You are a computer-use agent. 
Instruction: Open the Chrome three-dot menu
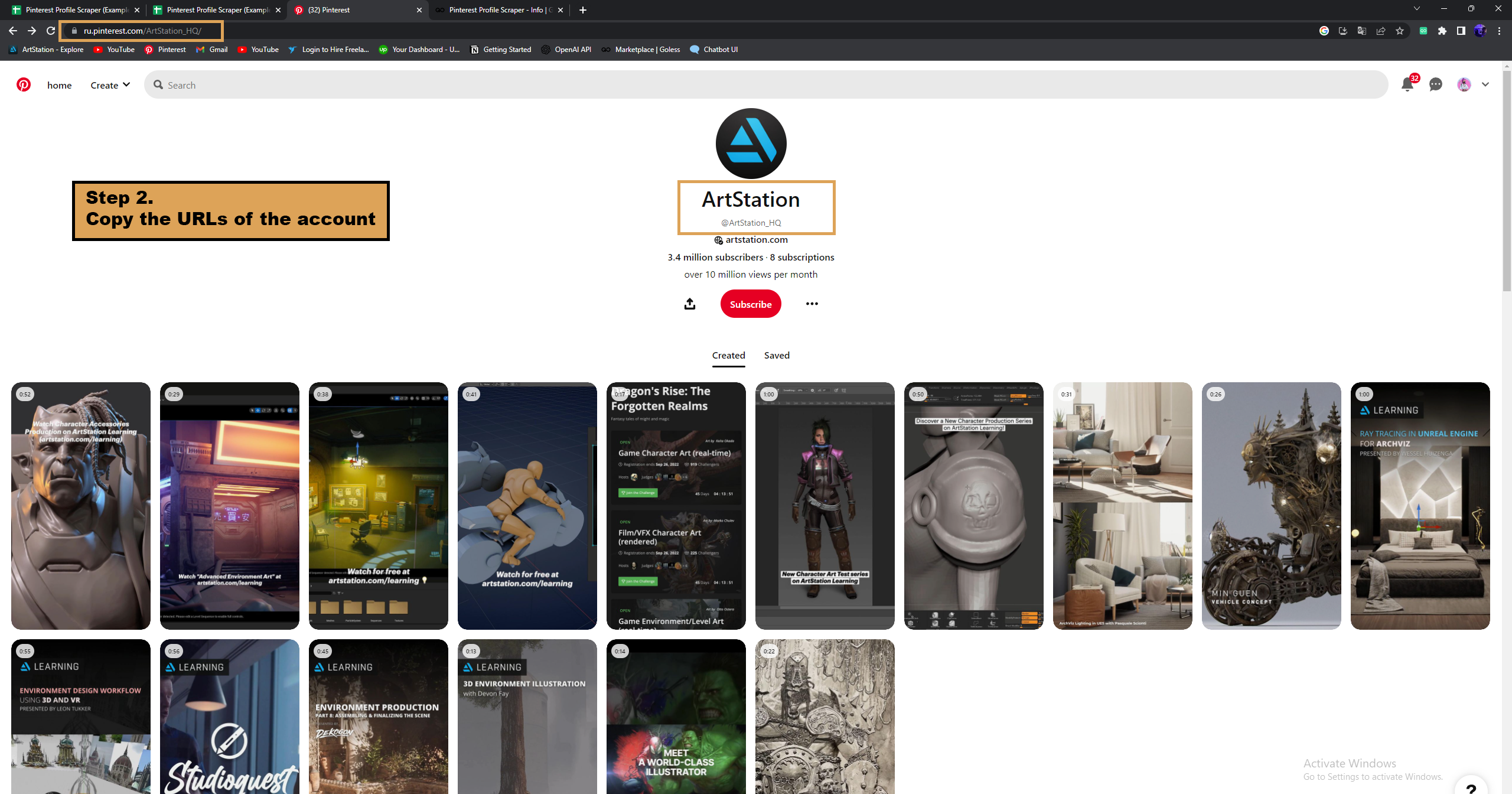[x=1499, y=31]
